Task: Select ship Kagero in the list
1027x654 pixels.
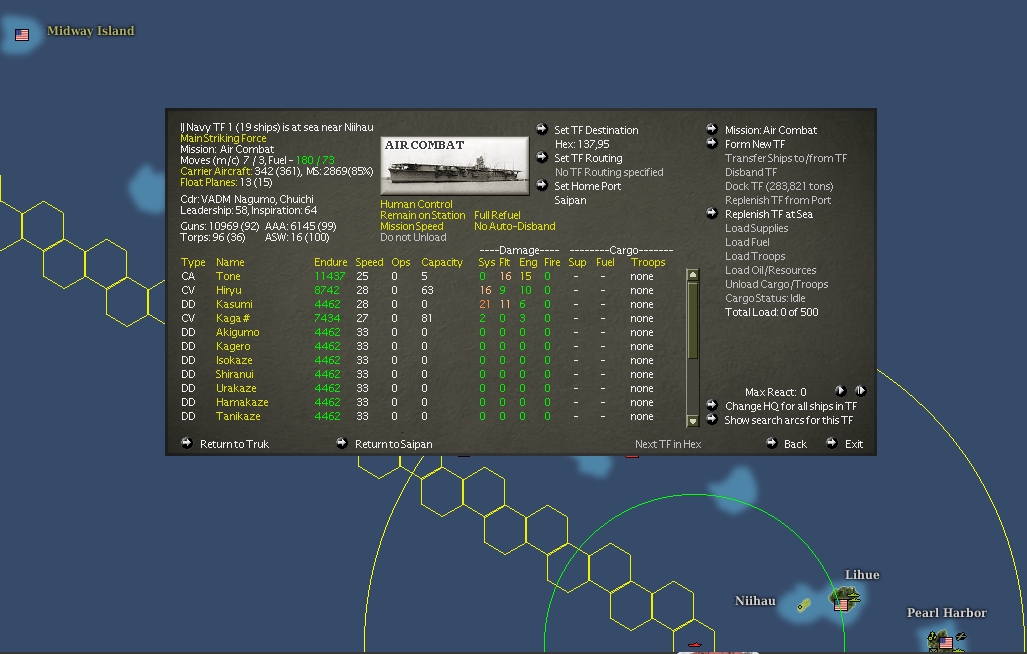Action: pos(233,346)
